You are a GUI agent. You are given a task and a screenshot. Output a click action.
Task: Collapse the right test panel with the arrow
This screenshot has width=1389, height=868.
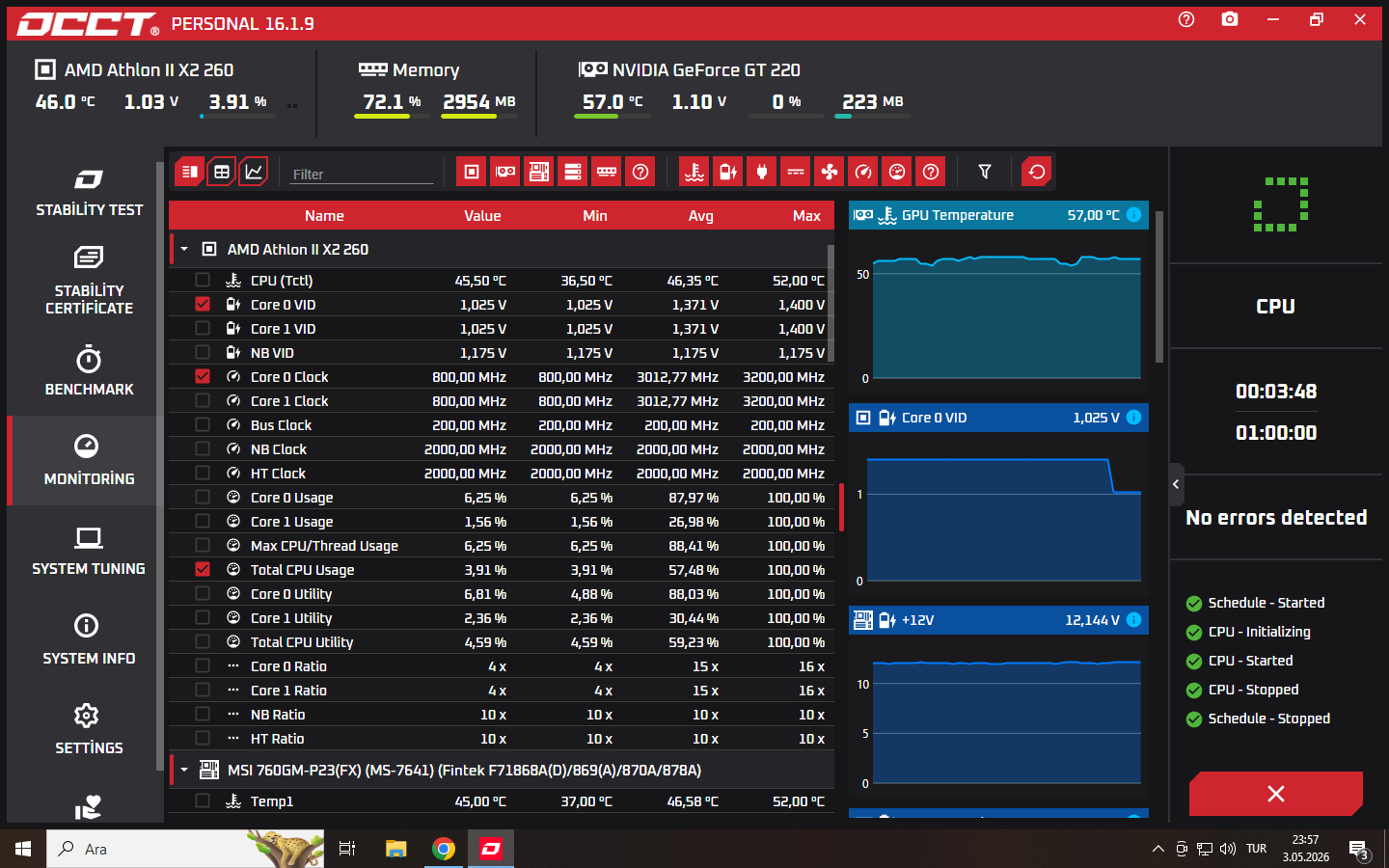[x=1176, y=484]
